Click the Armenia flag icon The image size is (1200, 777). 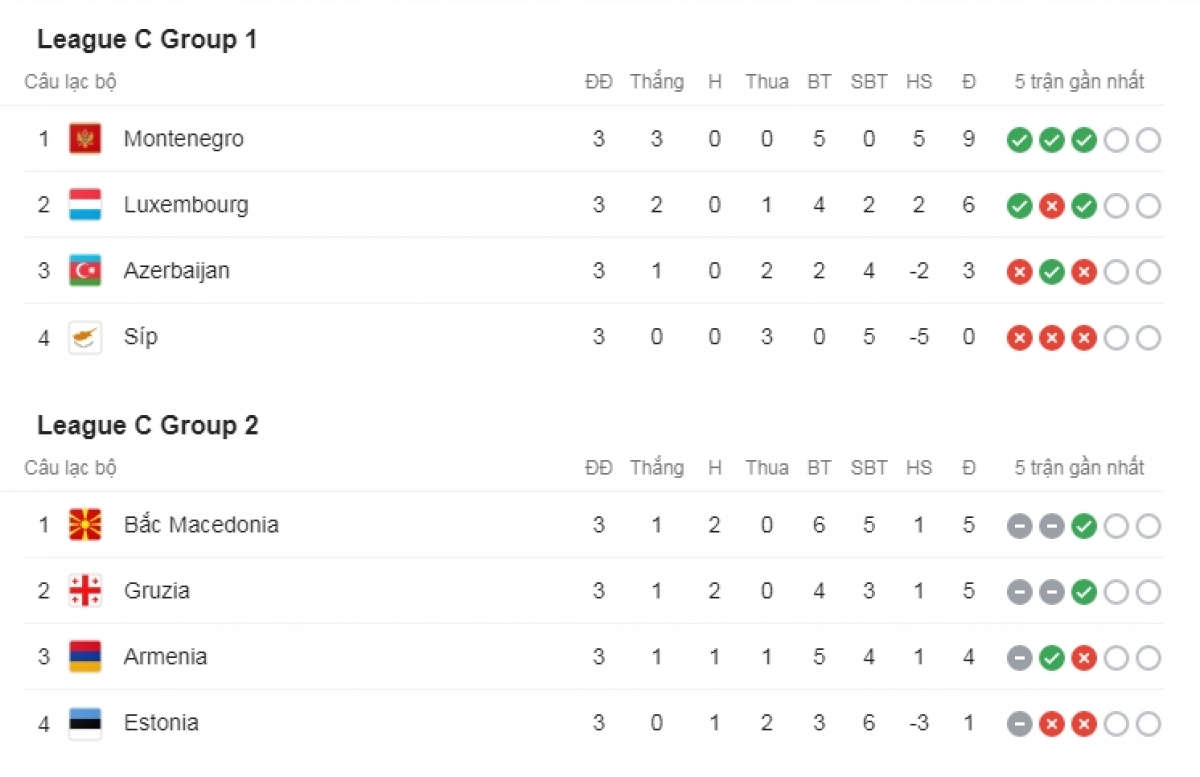pyautogui.click(x=85, y=657)
